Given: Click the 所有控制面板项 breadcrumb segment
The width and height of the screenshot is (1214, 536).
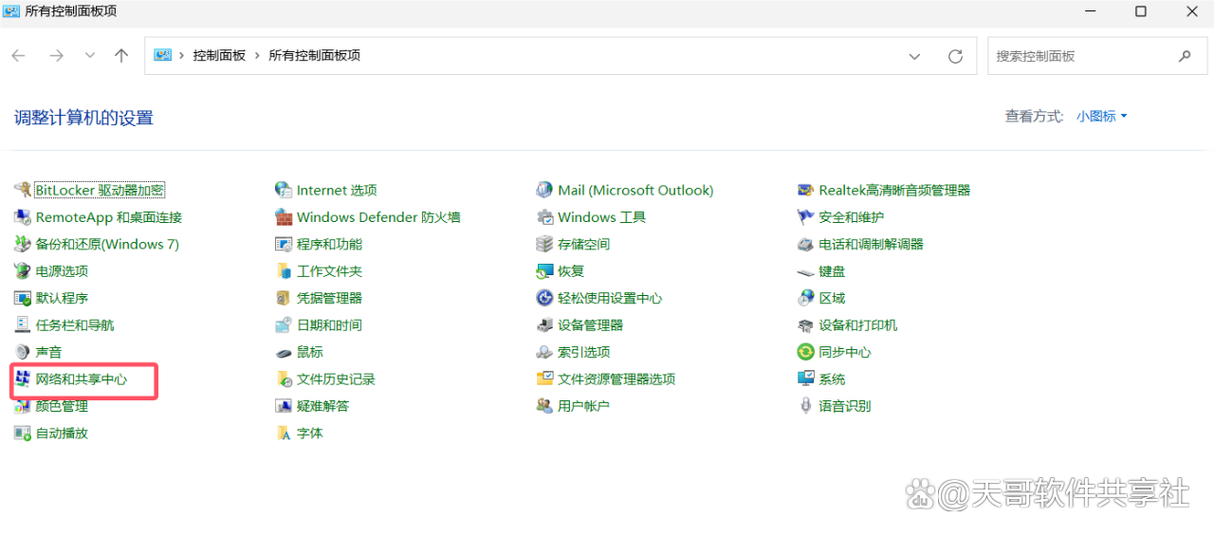Looking at the screenshot, I should click(314, 56).
